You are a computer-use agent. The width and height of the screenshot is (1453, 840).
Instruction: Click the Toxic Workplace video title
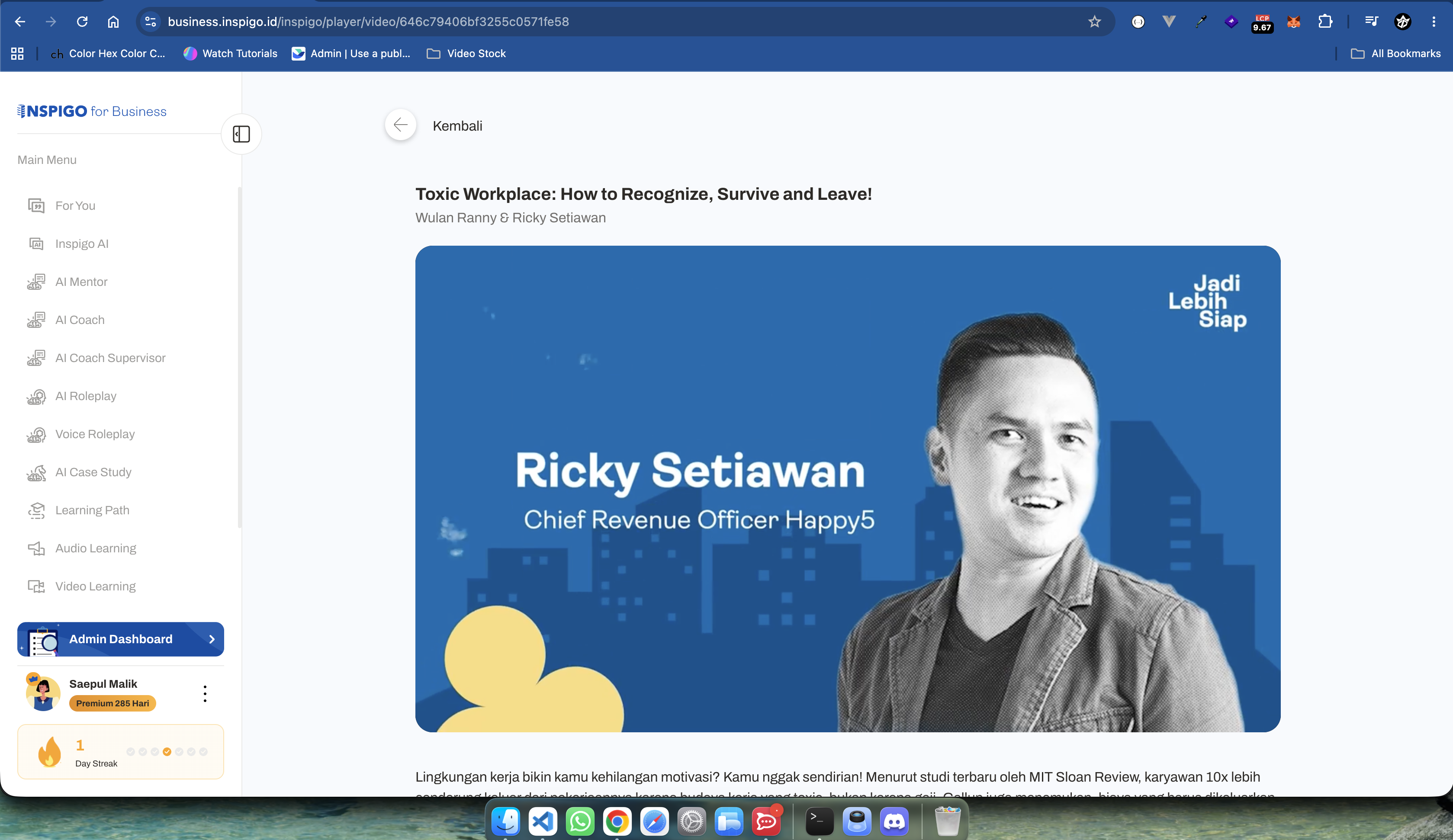click(643, 194)
